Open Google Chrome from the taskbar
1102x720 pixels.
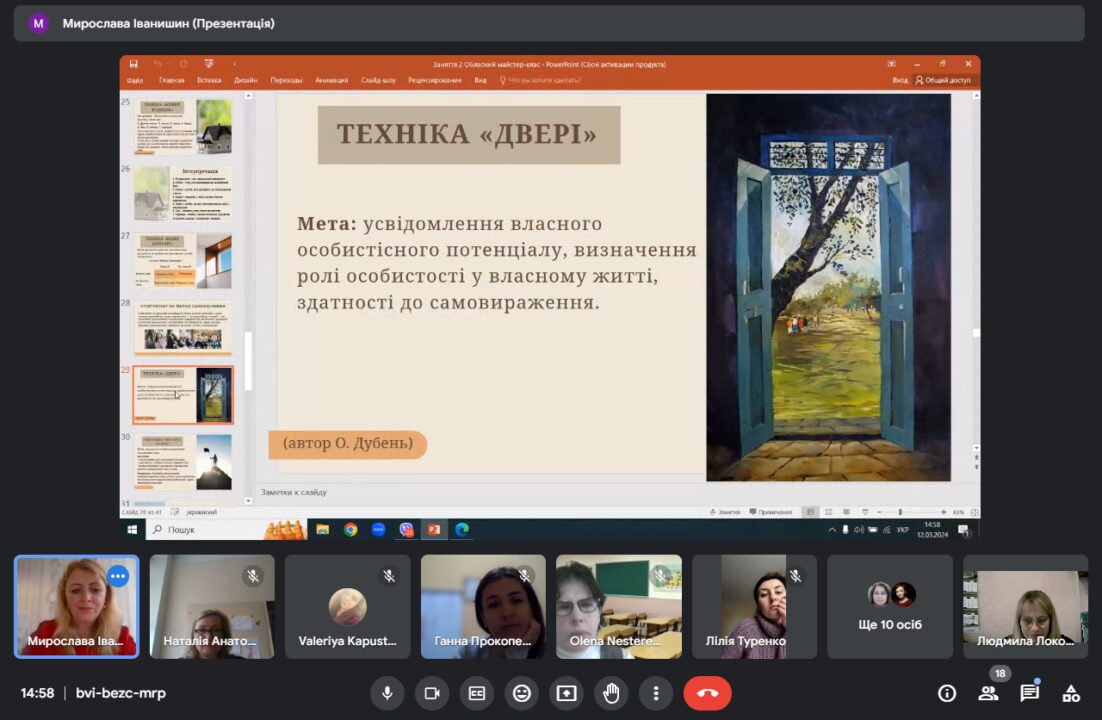(351, 529)
